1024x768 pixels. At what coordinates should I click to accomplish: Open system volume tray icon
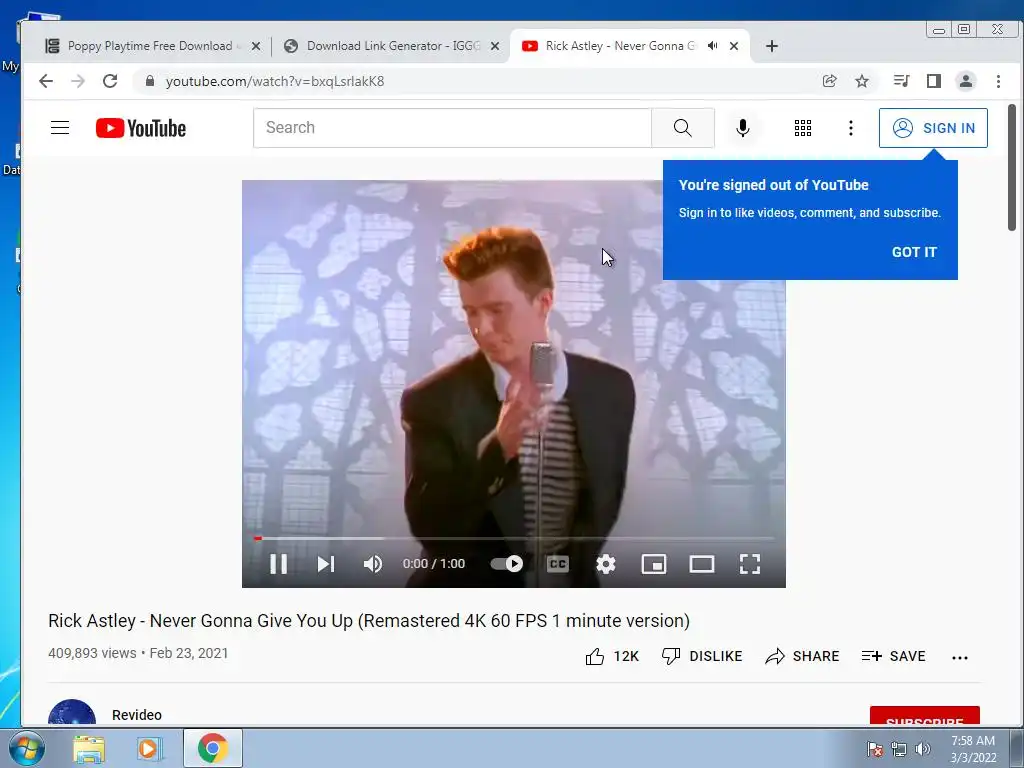pos(923,749)
